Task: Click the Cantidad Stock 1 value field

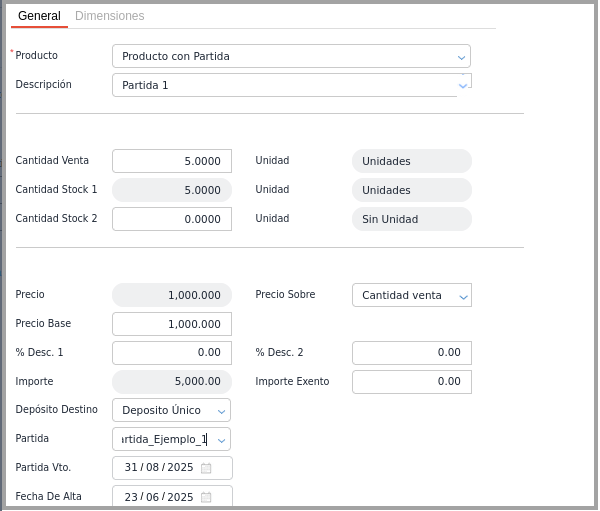Action: (171, 190)
